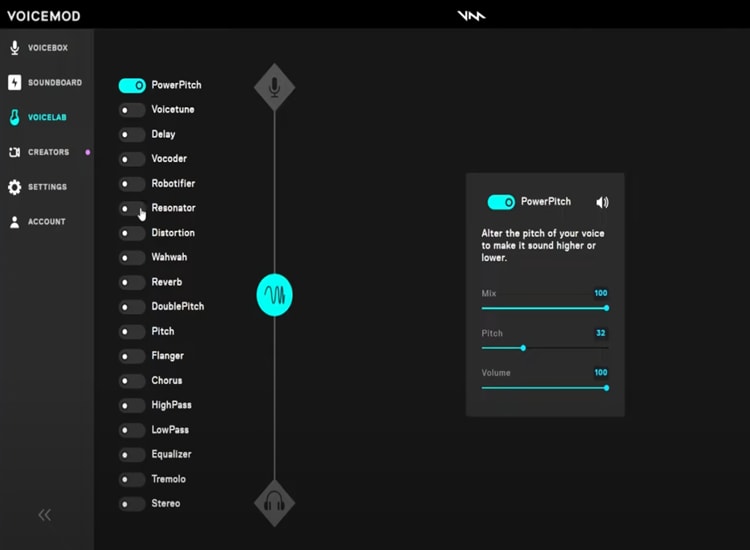Click the Robotifier label
Viewport: 750px width, 550px height.
[173, 184]
